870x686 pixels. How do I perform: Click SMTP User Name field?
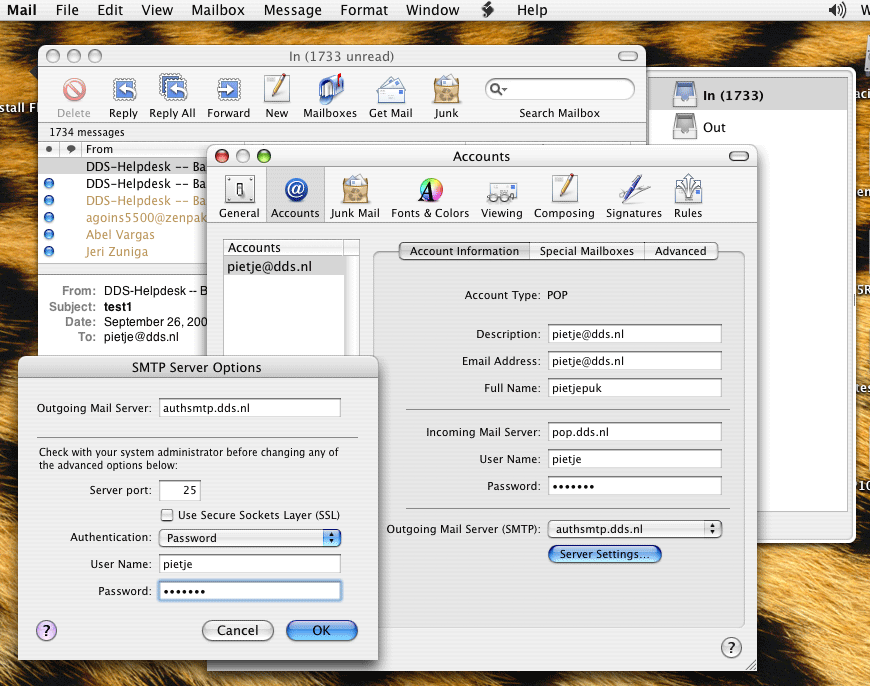click(x=250, y=564)
